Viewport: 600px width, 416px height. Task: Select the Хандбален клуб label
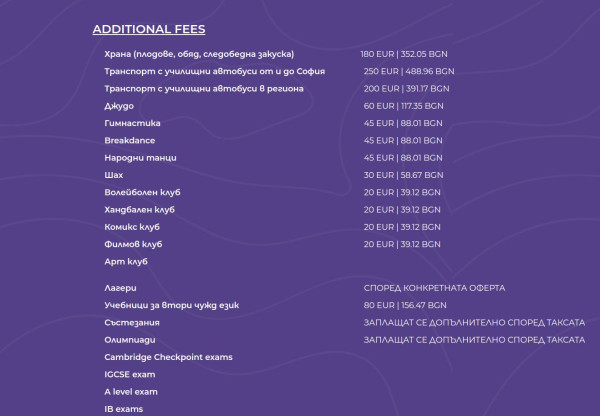139,210
